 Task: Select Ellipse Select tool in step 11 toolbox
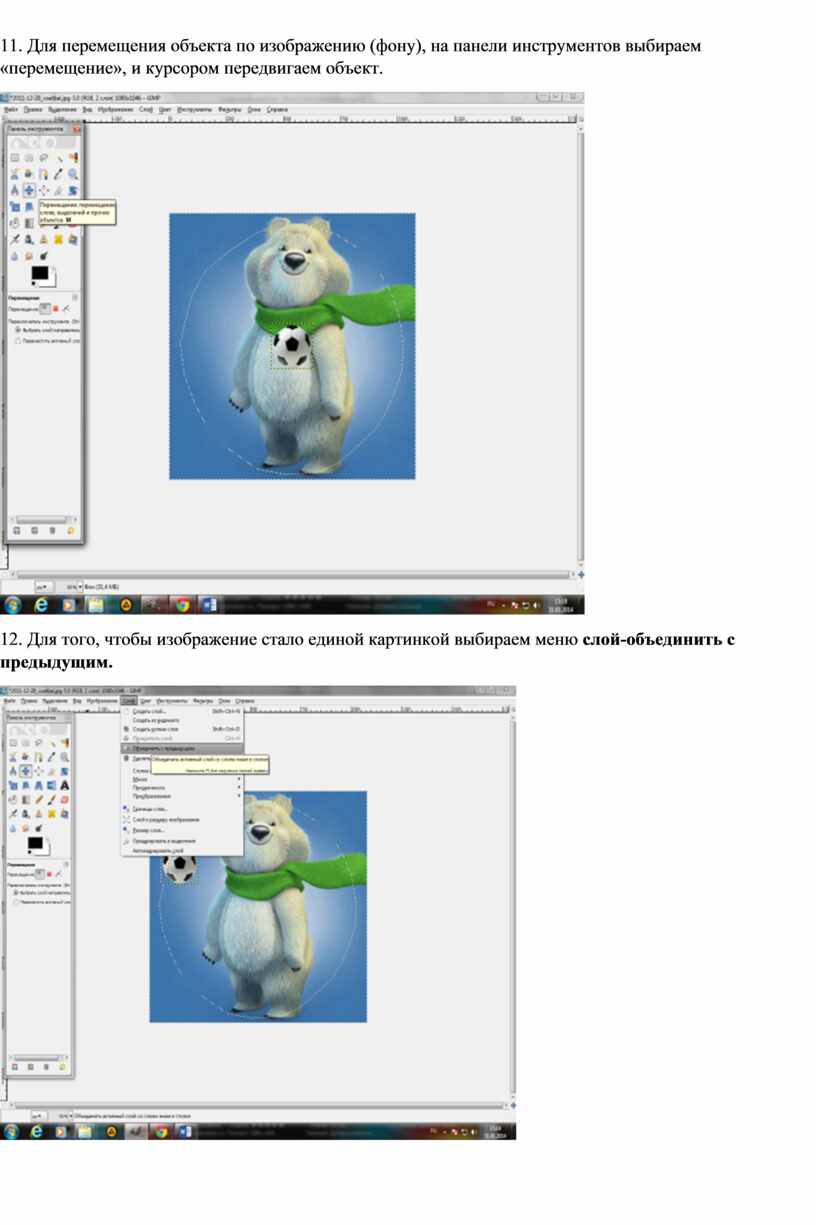pos(29,157)
